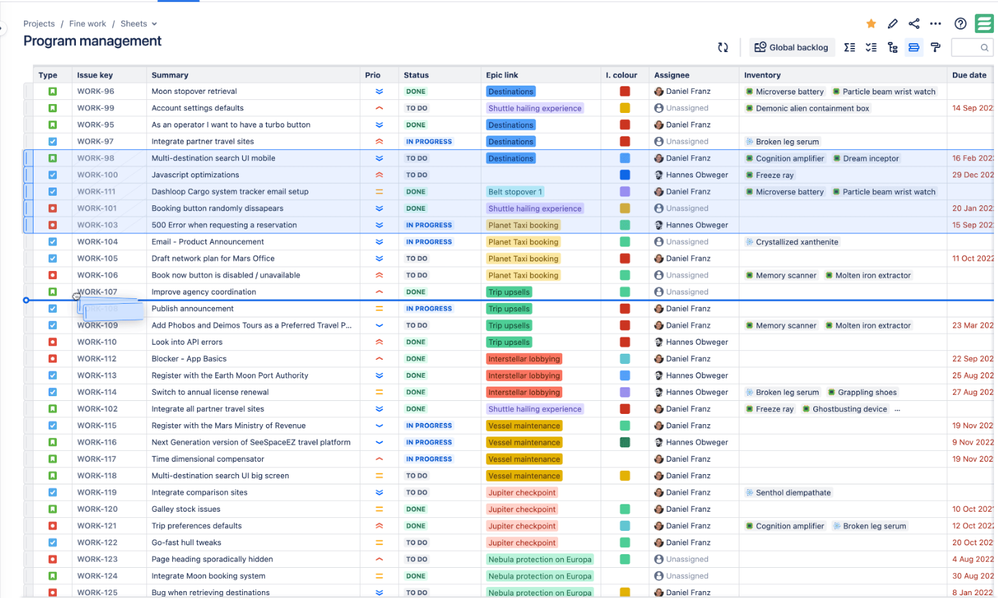Click the search input field
This screenshot has height=598, width=998.
970,47
